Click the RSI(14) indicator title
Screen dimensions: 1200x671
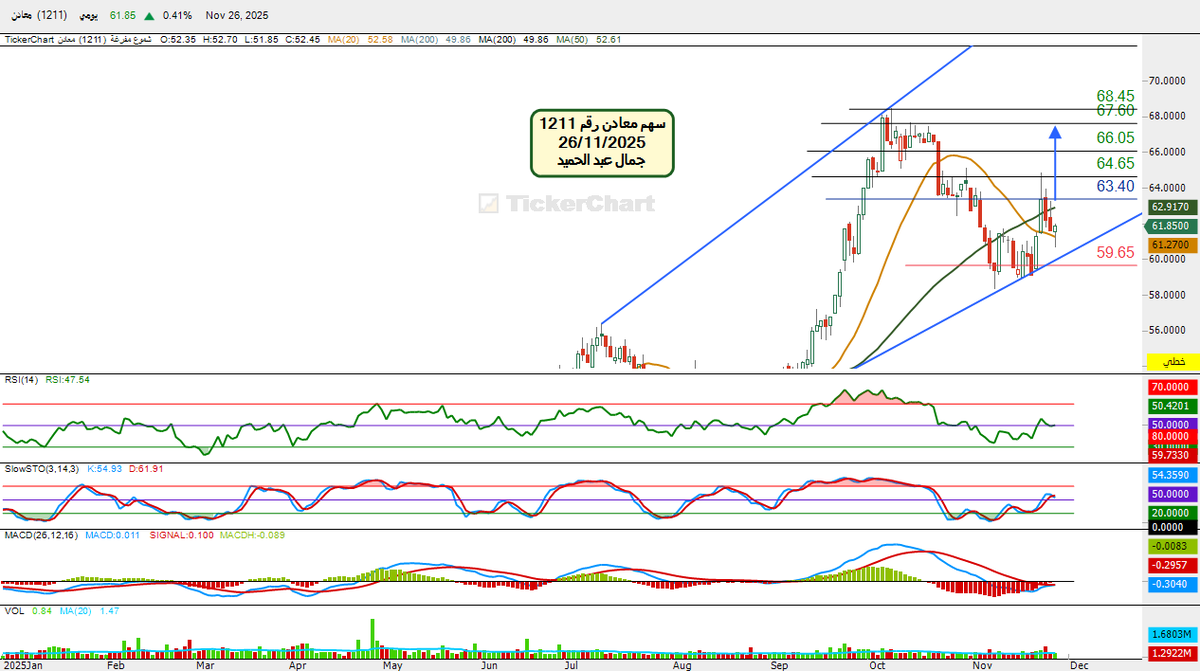[22, 380]
